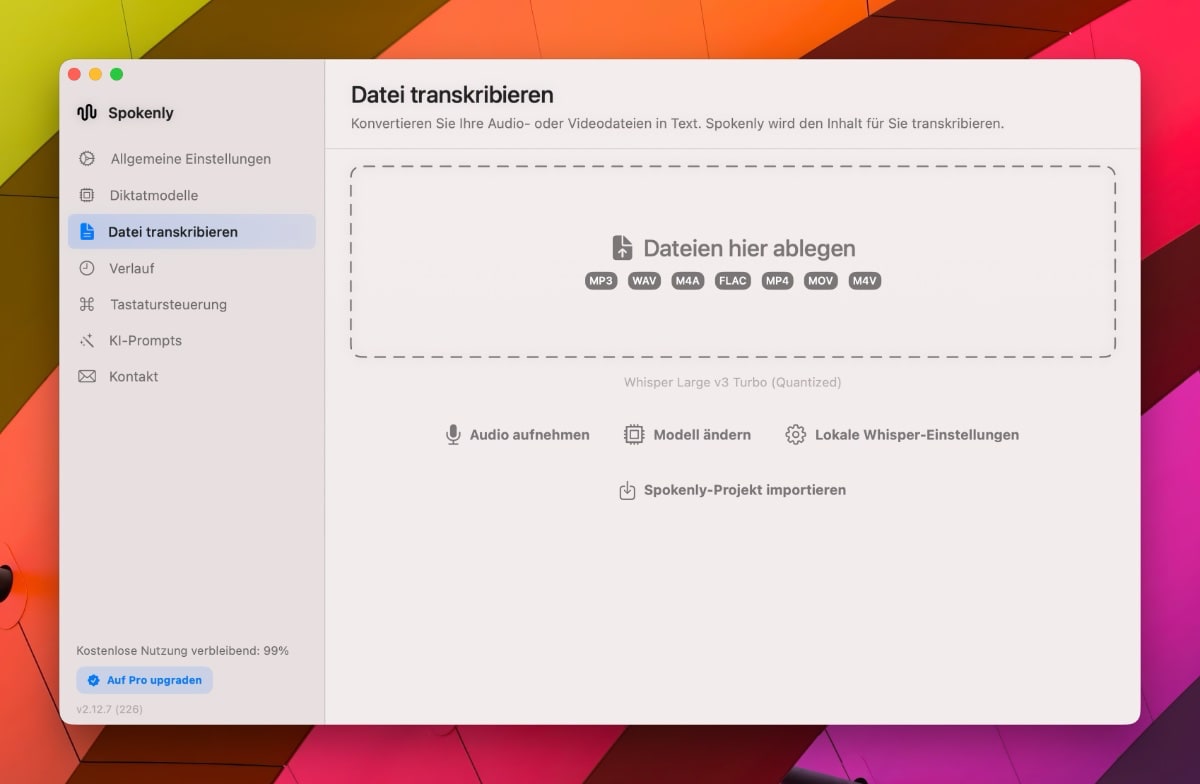
Task: Click the green full-screen window button
Action: (x=117, y=74)
